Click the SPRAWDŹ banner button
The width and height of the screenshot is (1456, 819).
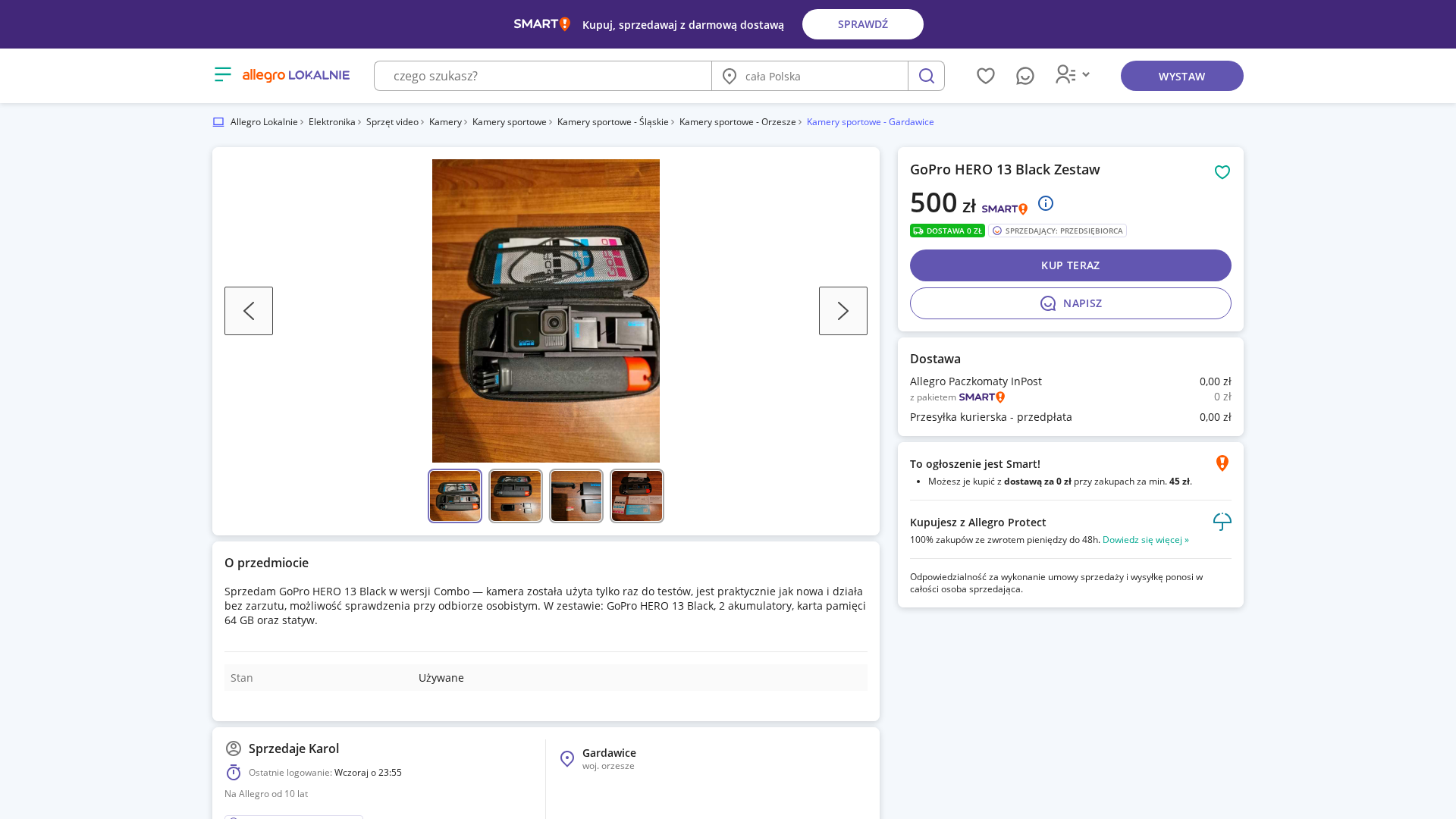click(863, 24)
